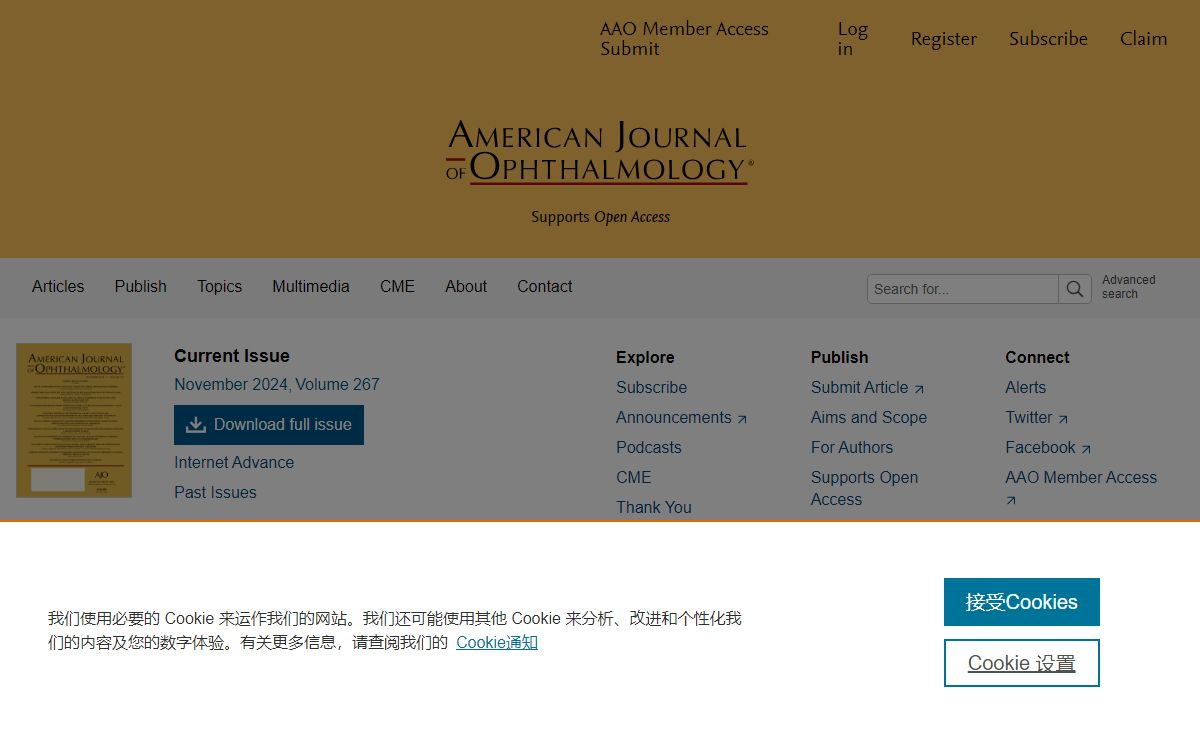
Task: Accept cookies with 接受Cookies button
Action: (1022, 602)
